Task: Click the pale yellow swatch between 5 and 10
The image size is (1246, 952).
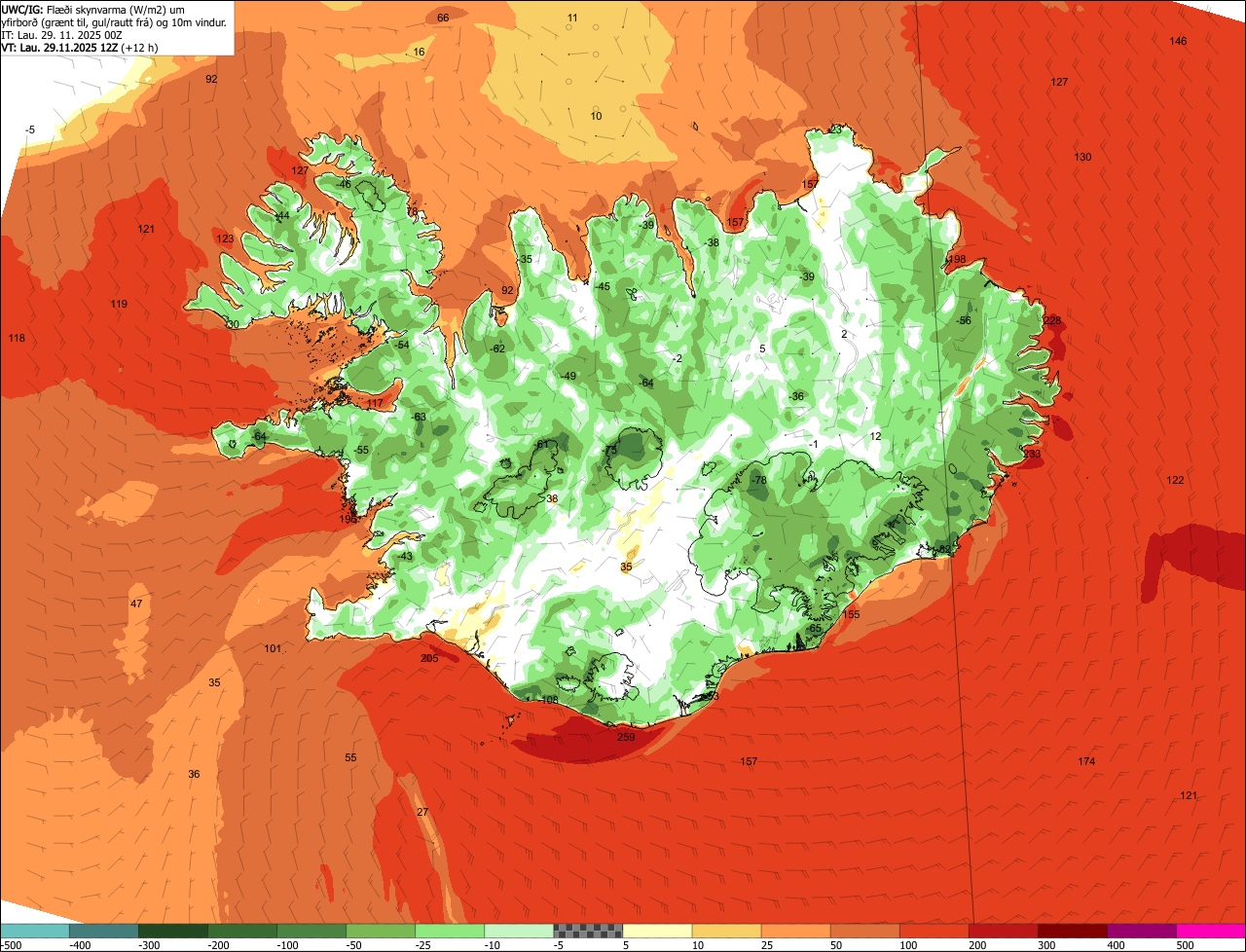Action: (658, 931)
